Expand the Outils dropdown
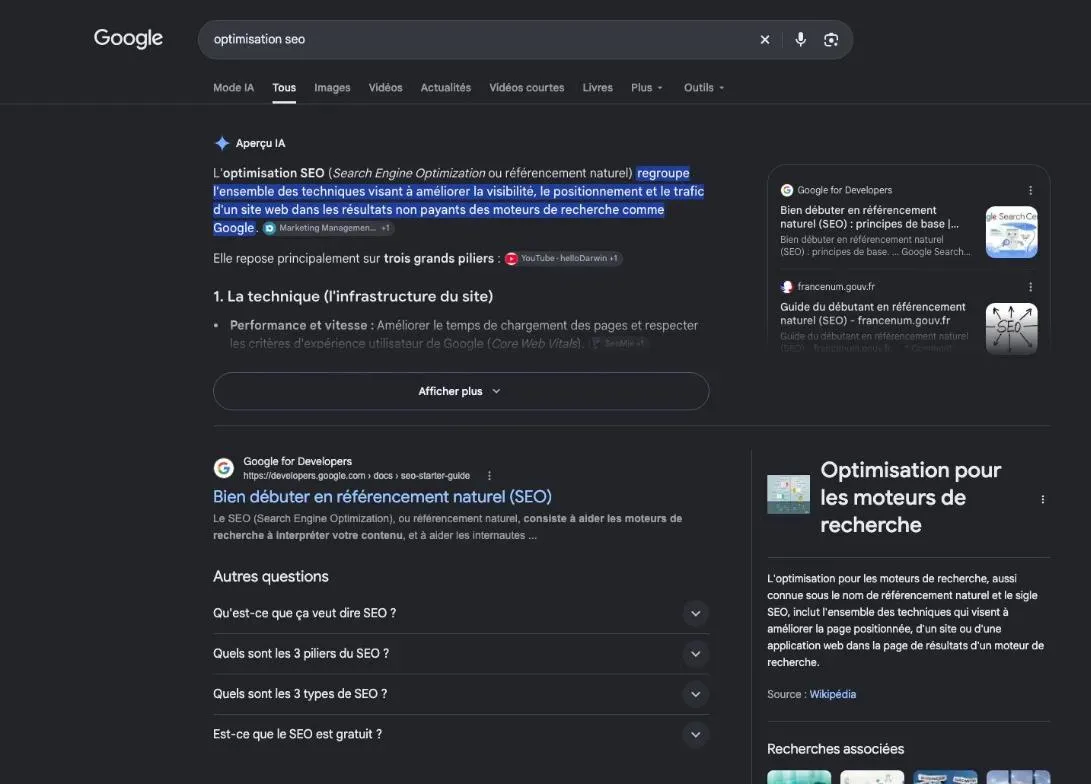This screenshot has width=1091, height=784. tap(703, 88)
